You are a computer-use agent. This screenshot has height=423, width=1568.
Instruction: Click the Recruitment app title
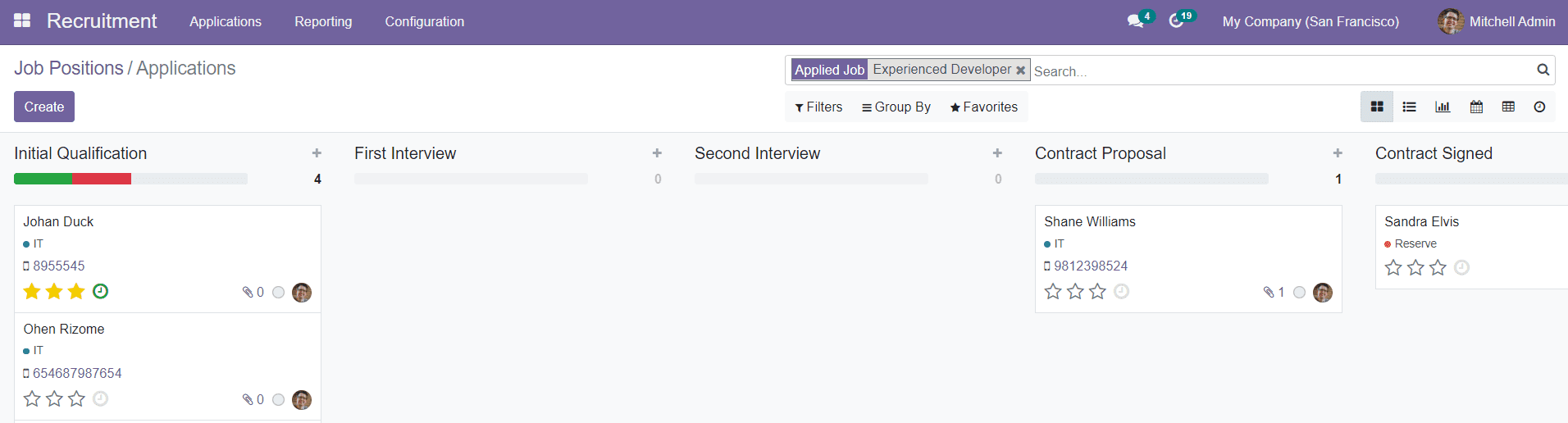tap(102, 20)
